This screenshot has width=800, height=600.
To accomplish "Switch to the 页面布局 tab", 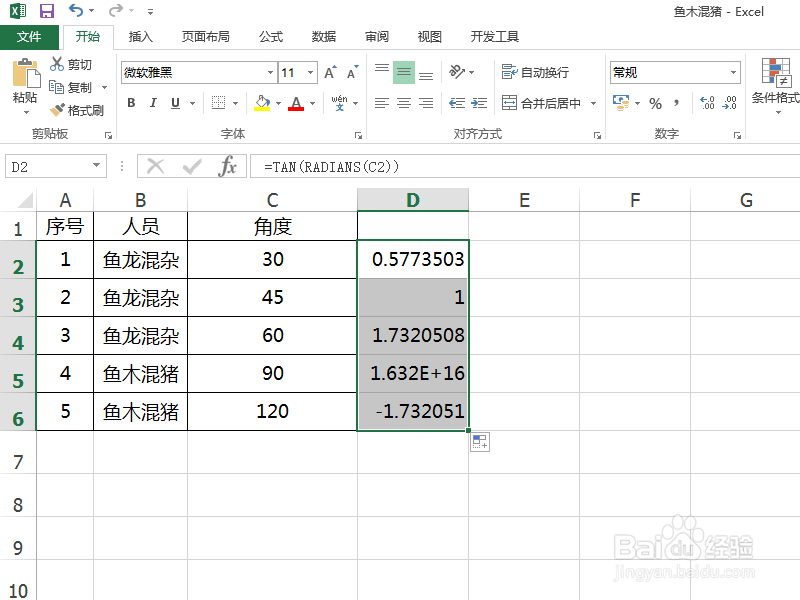I will (x=206, y=37).
